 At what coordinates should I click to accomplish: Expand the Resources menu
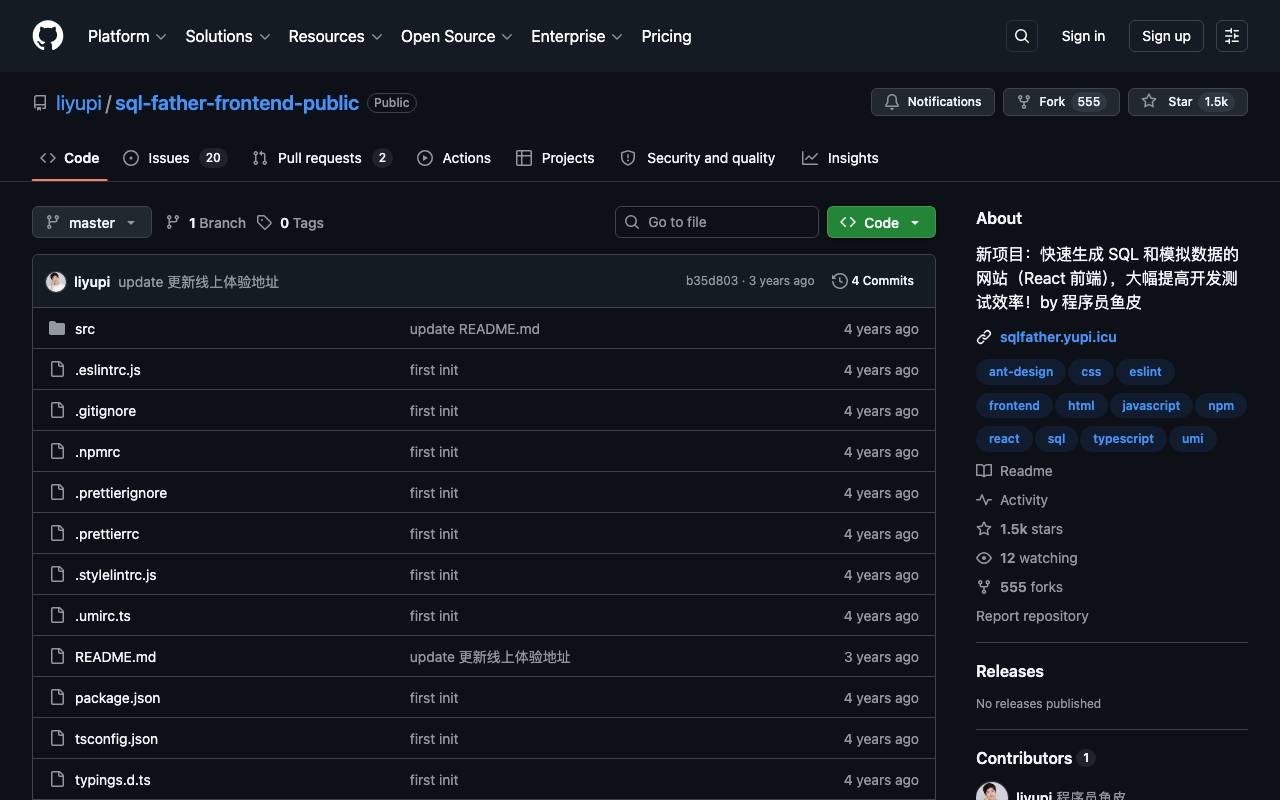(x=335, y=36)
